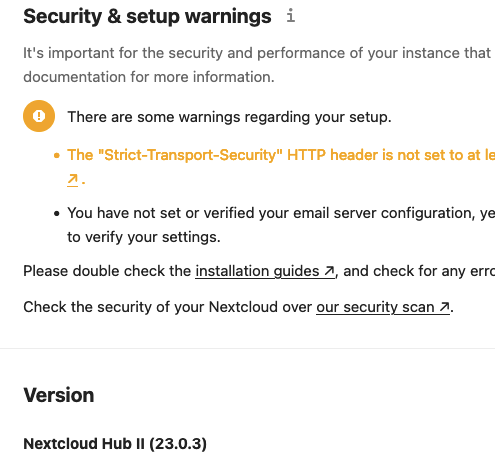Open the "our security scan" link
Screen dimensions: 495x461
tap(383, 307)
